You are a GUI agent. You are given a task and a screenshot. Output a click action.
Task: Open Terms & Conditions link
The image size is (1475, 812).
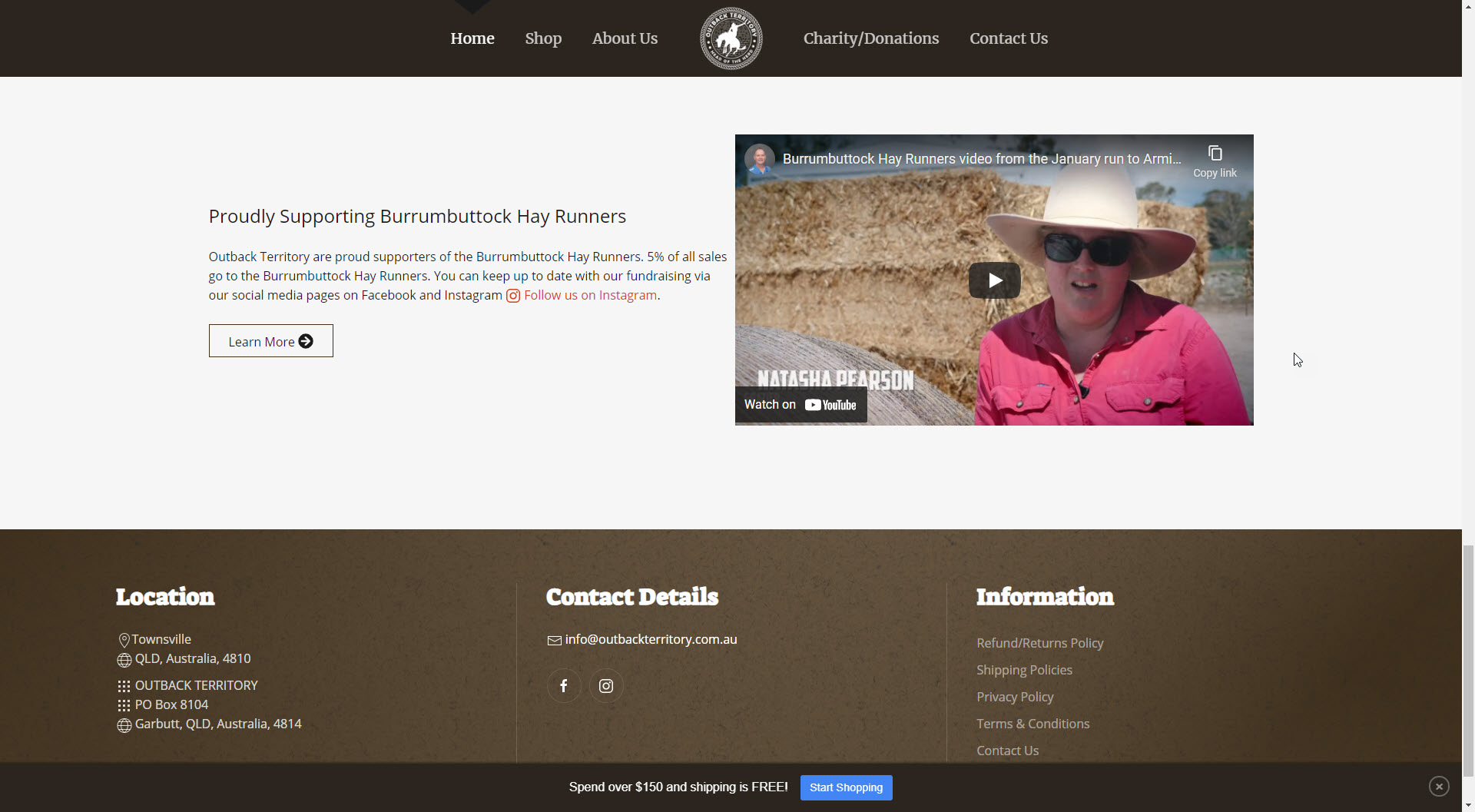(x=1032, y=724)
